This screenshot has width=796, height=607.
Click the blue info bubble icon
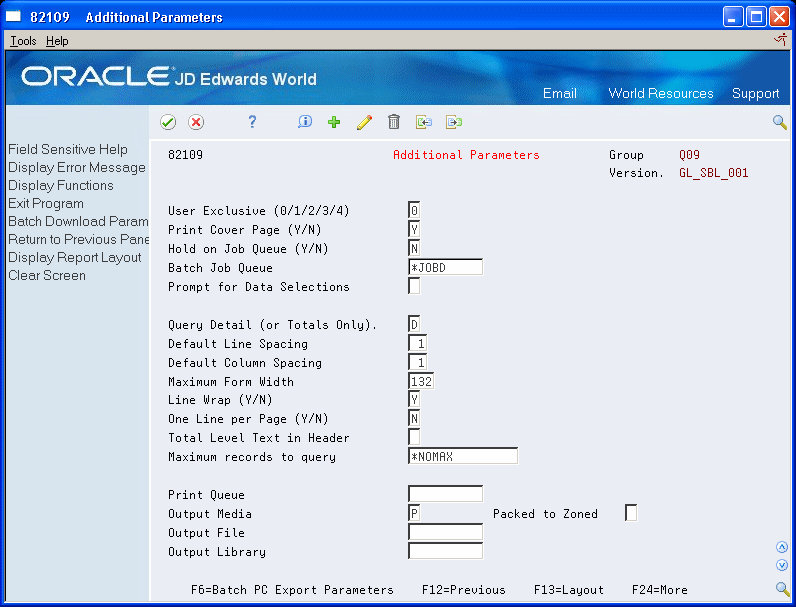(x=305, y=122)
